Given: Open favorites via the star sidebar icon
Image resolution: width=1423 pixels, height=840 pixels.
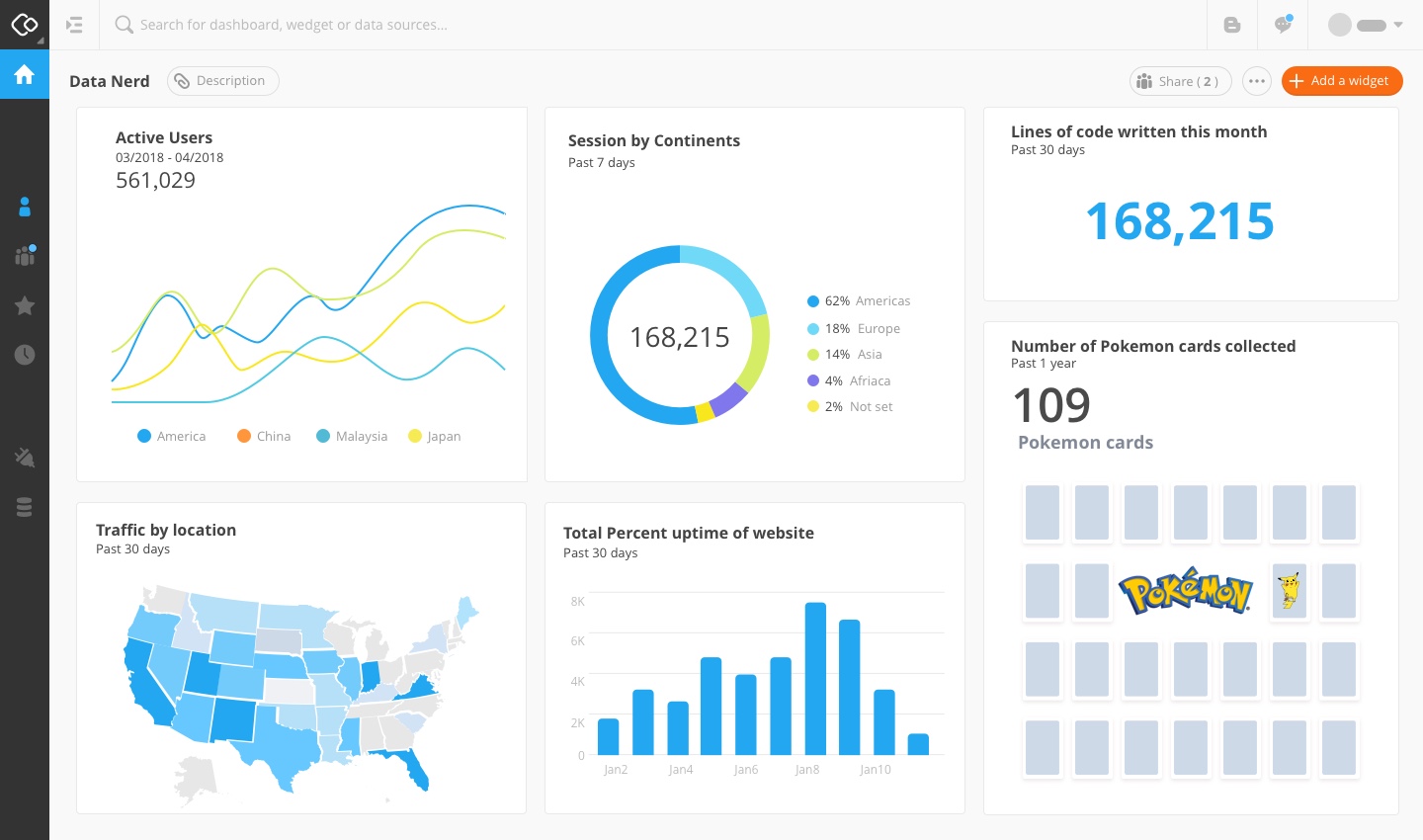Looking at the screenshot, I should (24, 305).
